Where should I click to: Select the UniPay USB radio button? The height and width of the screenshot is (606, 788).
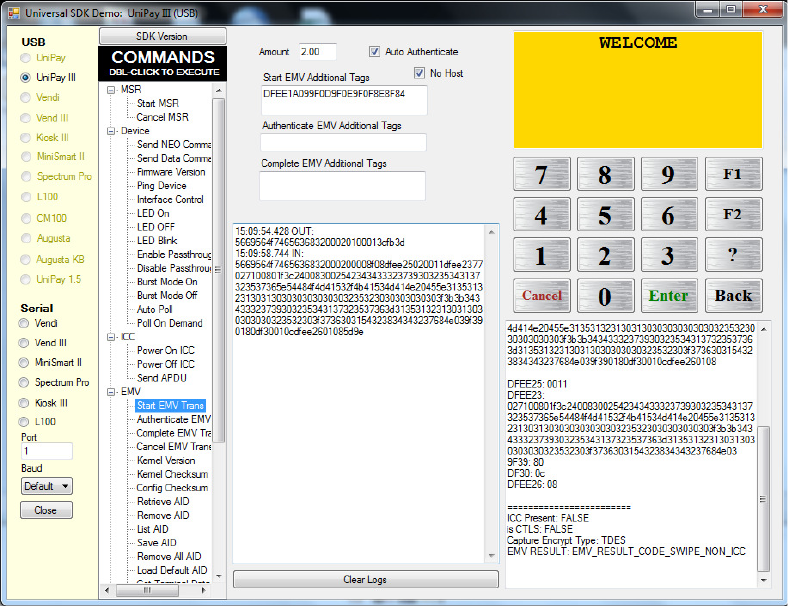[x=25, y=58]
